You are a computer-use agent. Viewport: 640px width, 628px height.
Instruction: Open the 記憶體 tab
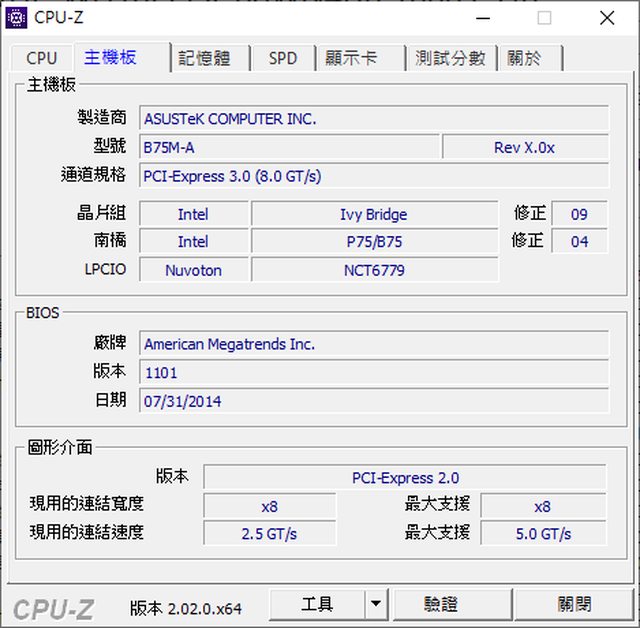coord(204,58)
